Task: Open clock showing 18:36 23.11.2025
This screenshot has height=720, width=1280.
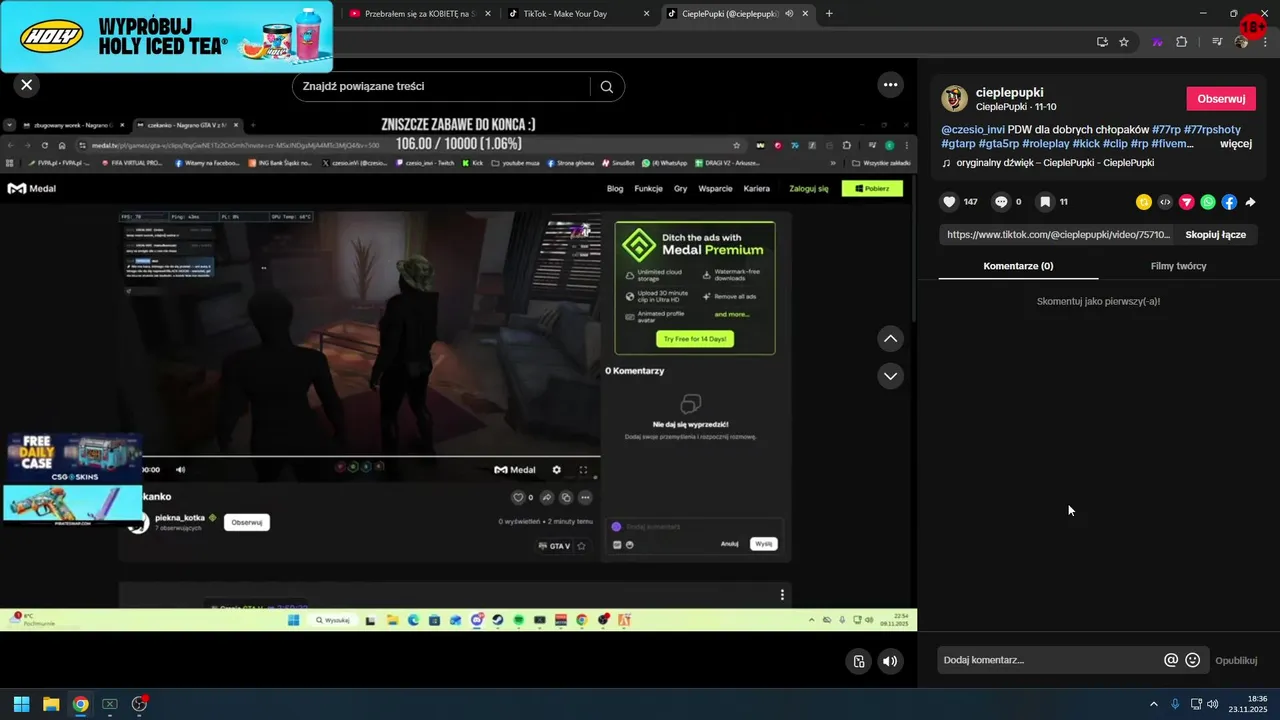Action: click(1248, 704)
